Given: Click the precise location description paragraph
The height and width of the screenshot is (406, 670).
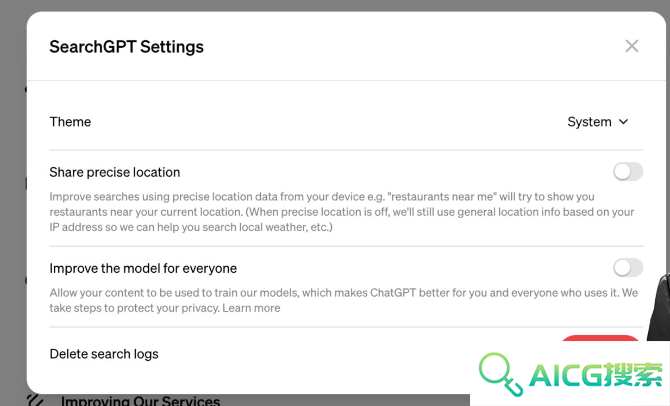Looking at the screenshot, I should coord(342,212).
